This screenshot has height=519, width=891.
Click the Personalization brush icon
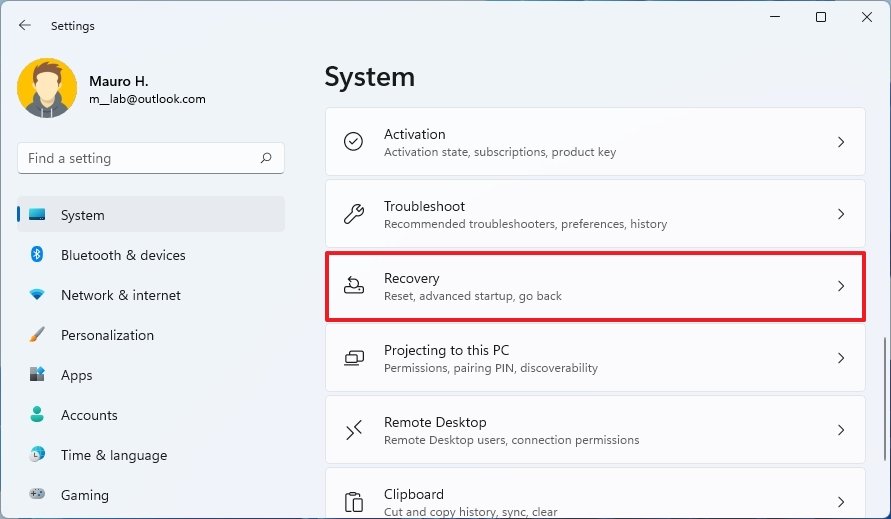coord(37,334)
